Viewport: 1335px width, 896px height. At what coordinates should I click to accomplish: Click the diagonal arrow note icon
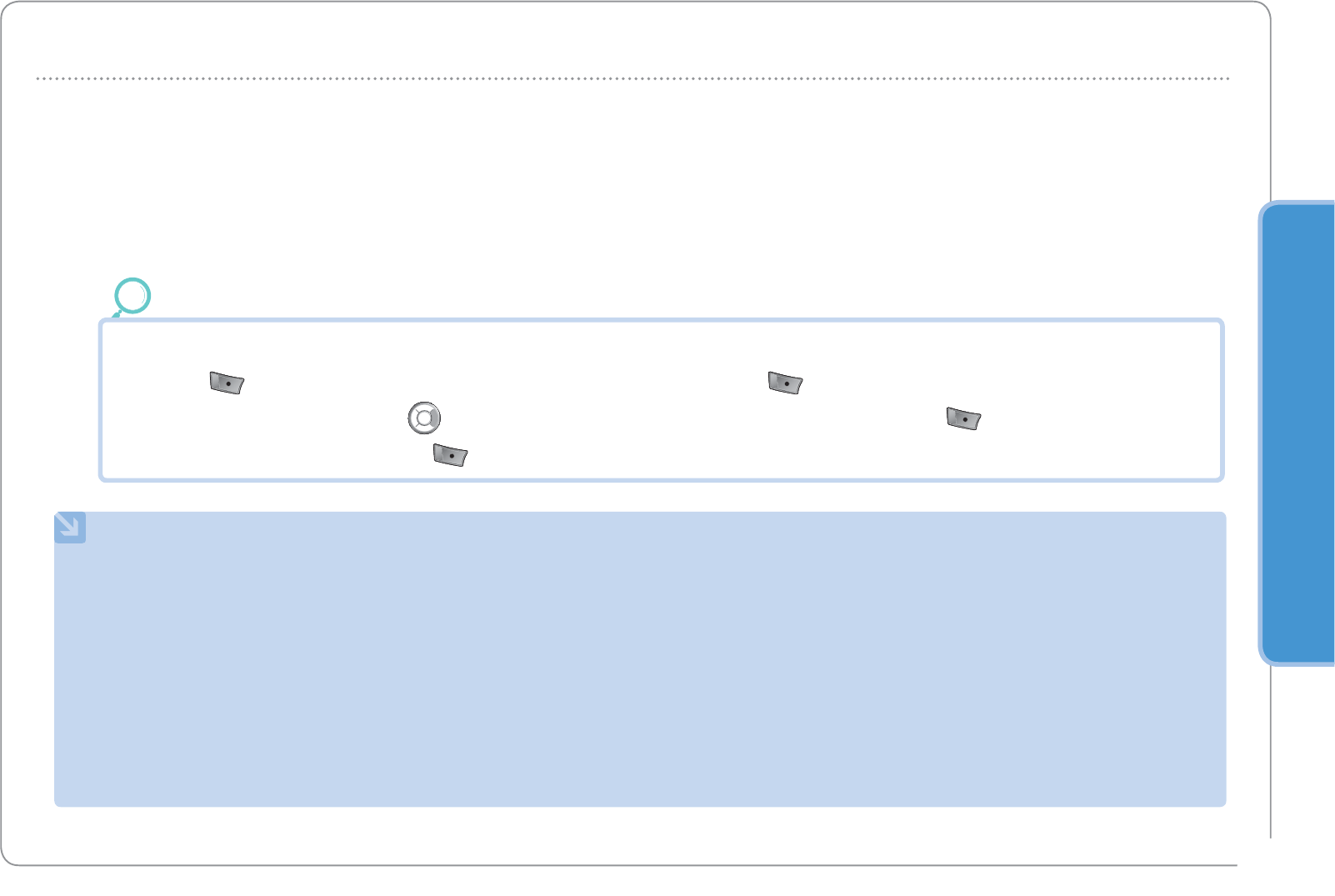click(70, 528)
